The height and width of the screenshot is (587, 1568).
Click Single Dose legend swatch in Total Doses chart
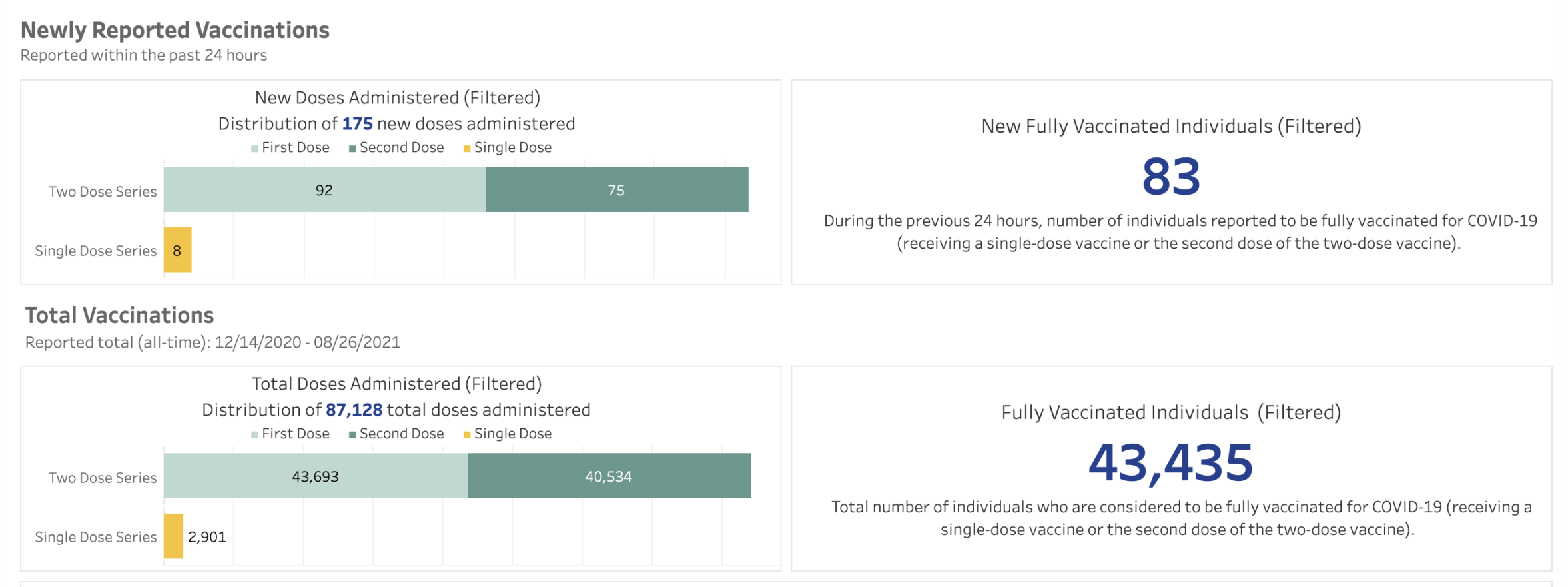point(467,435)
